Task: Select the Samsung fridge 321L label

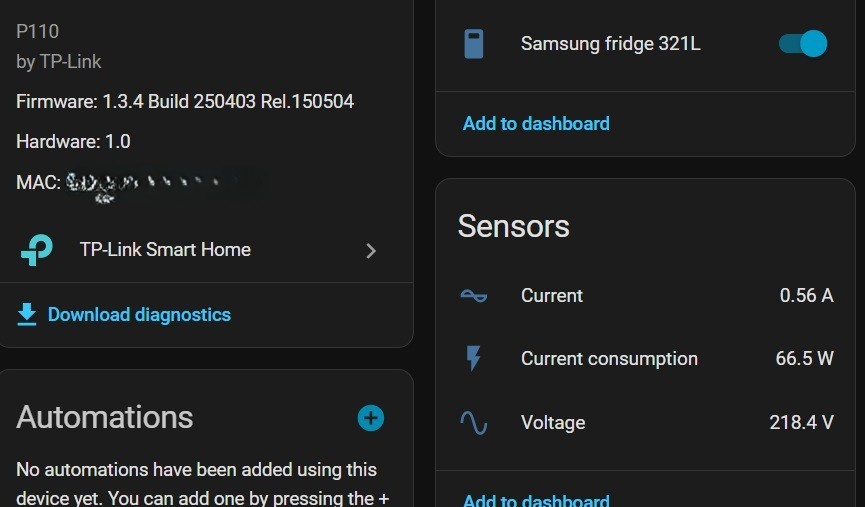Action: 610,44
